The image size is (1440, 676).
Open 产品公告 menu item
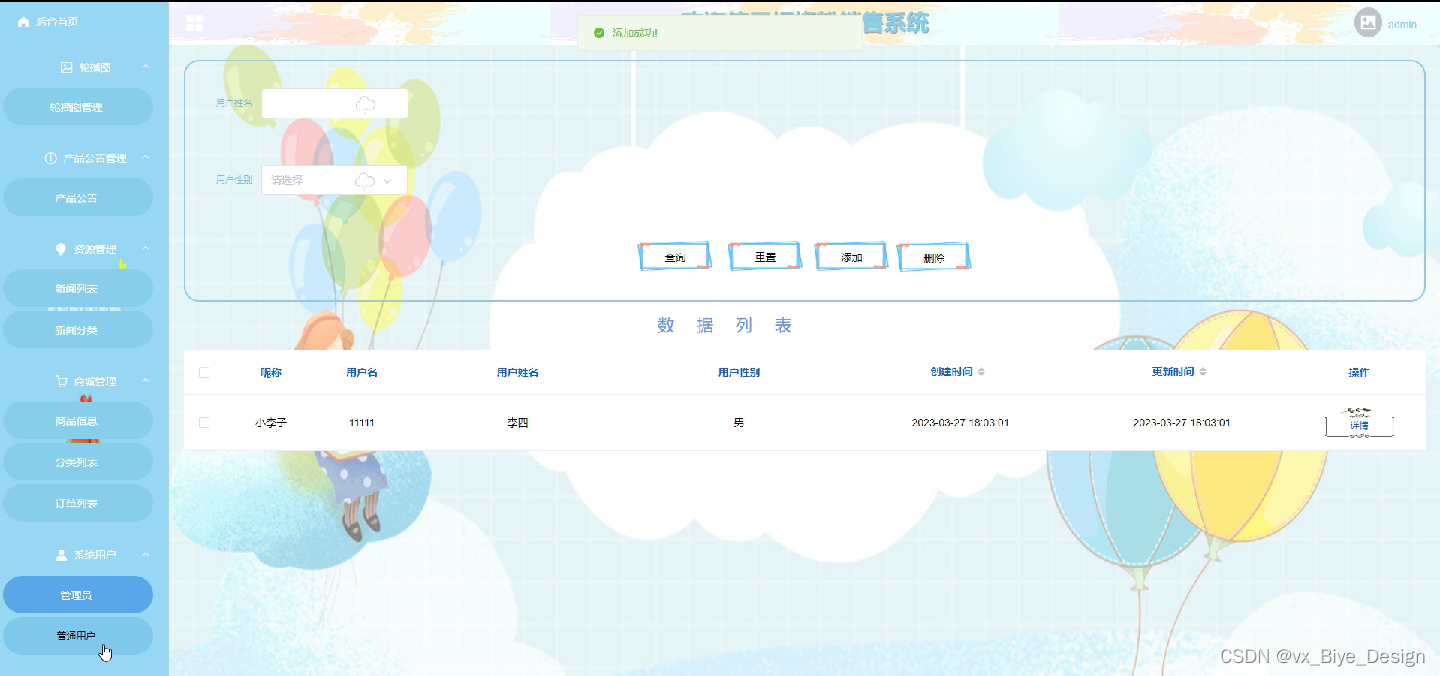(x=78, y=198)
